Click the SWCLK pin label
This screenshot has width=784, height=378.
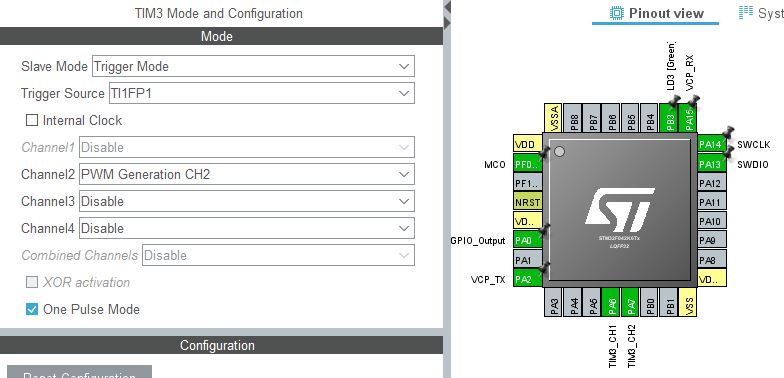pos(754,144)
